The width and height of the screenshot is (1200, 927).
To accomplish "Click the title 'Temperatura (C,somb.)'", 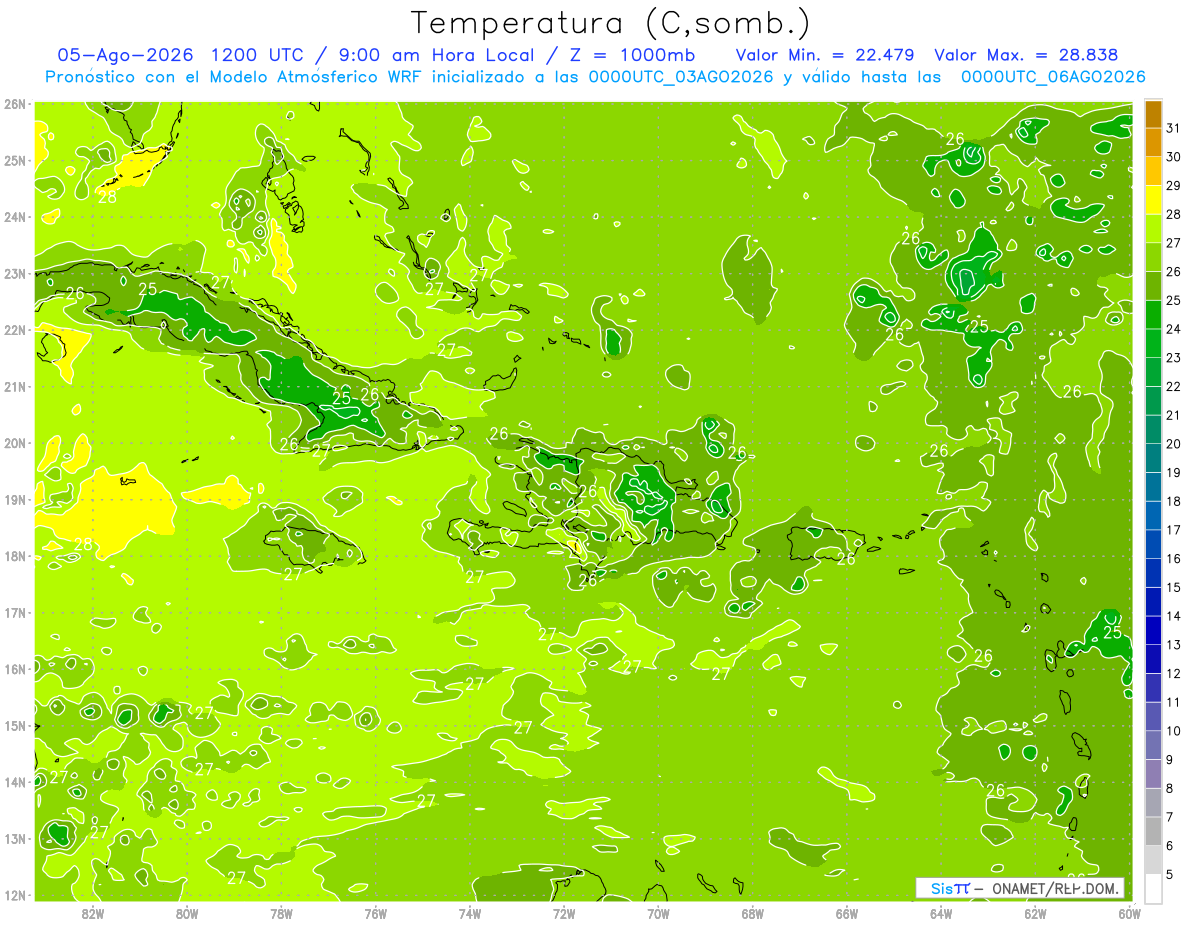I will (610, 24).
